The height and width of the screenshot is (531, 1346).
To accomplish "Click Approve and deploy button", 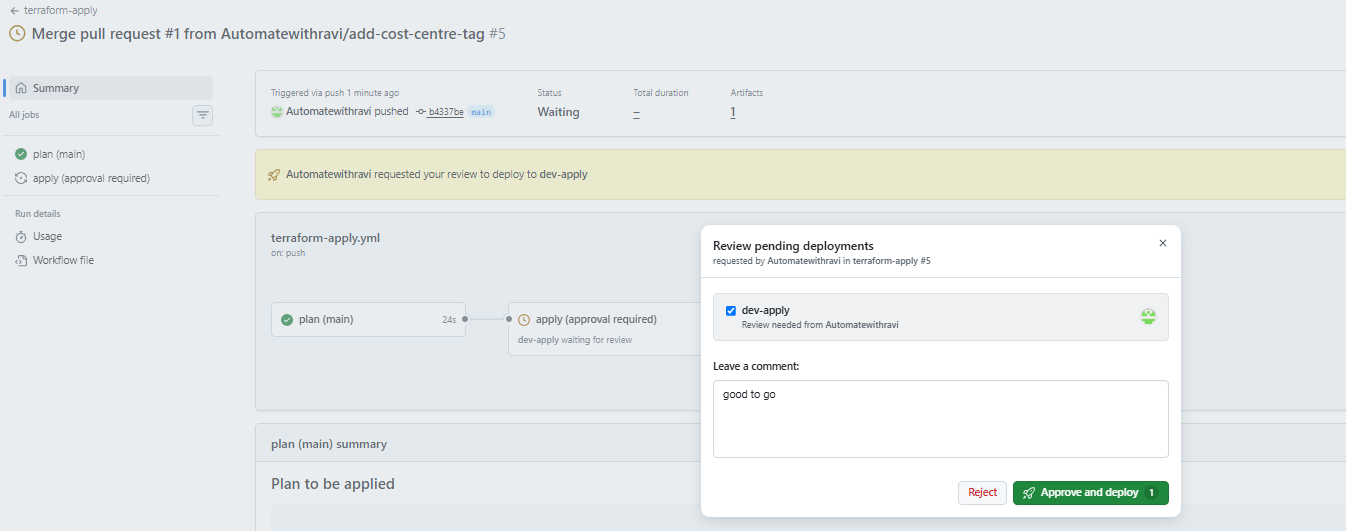I will 1090,493.
